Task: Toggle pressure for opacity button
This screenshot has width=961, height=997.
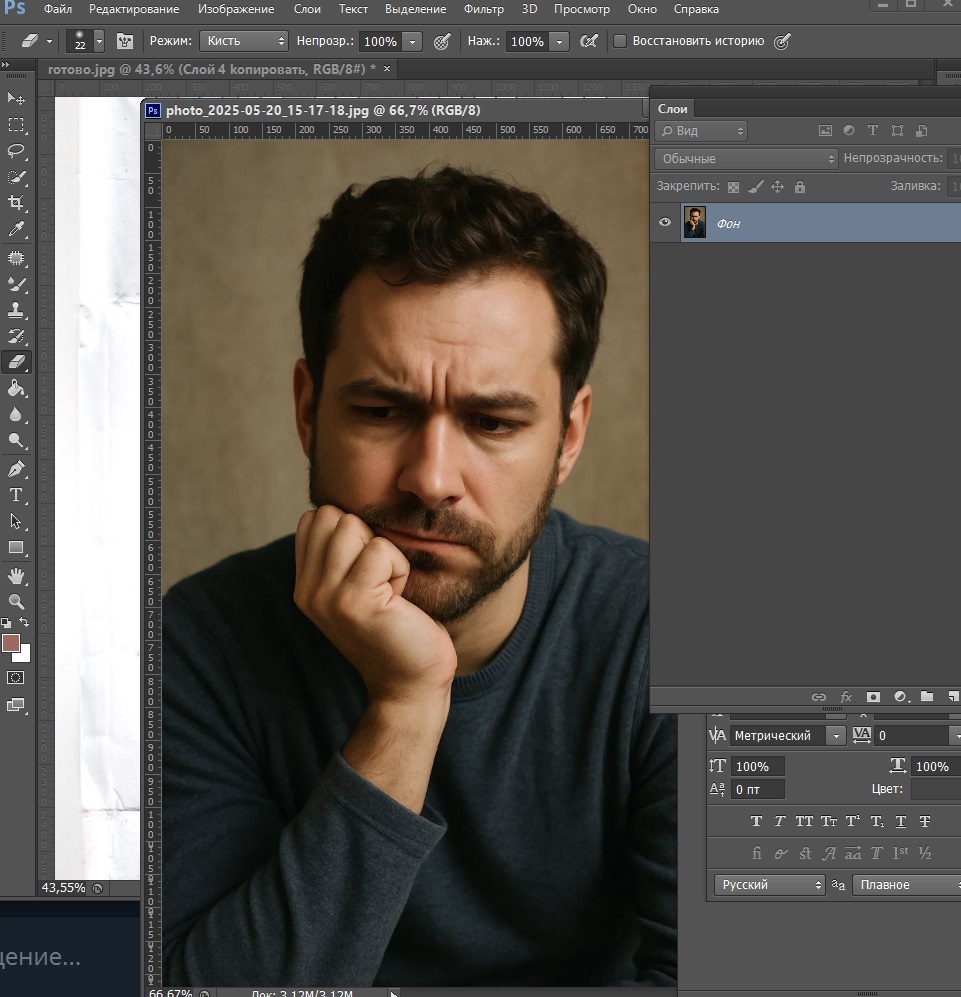Action: 442,41
